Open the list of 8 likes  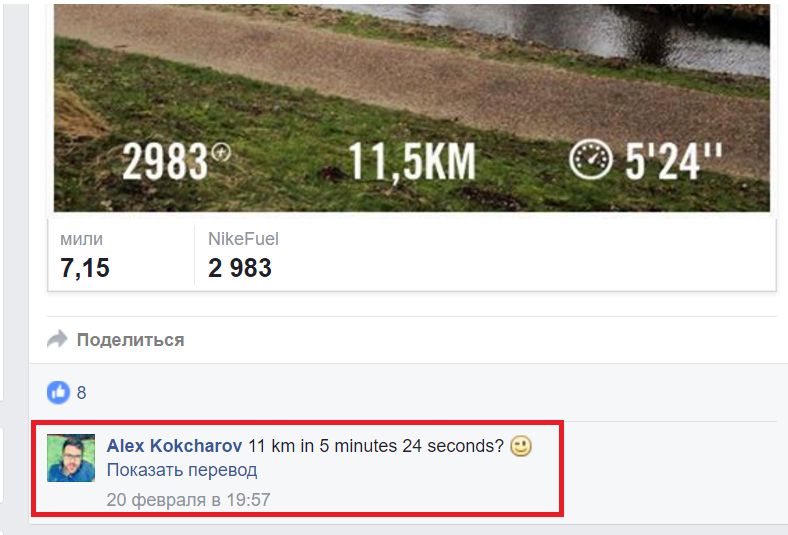point(81,392)
